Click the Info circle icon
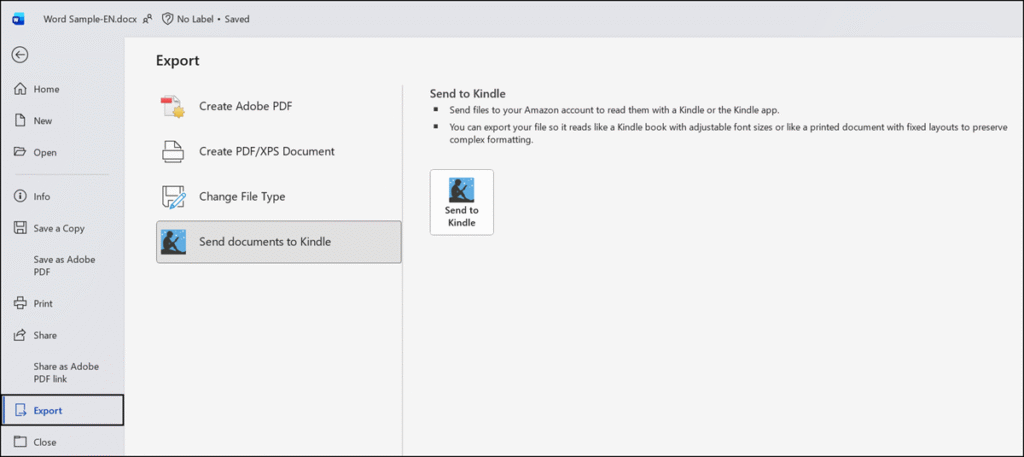This screenshot has width=1024, height=457. 20,196
